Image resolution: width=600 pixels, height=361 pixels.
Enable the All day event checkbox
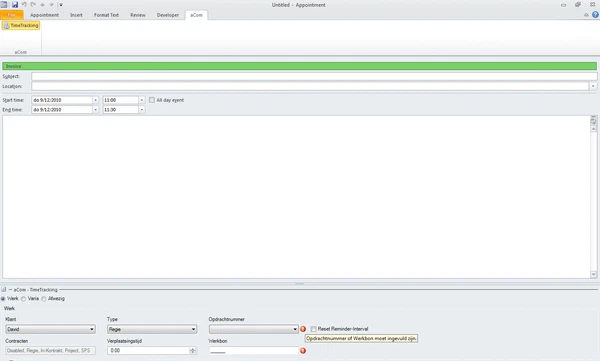point(152,100)
